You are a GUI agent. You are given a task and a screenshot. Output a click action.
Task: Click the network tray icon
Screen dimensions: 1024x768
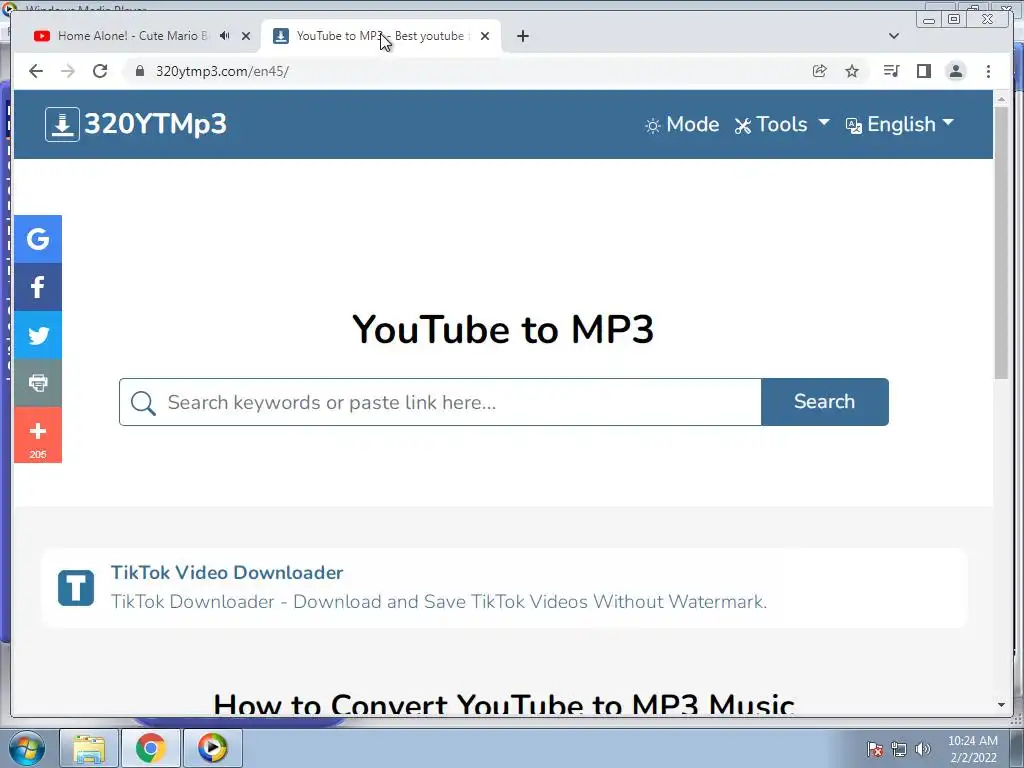[899, 749]
